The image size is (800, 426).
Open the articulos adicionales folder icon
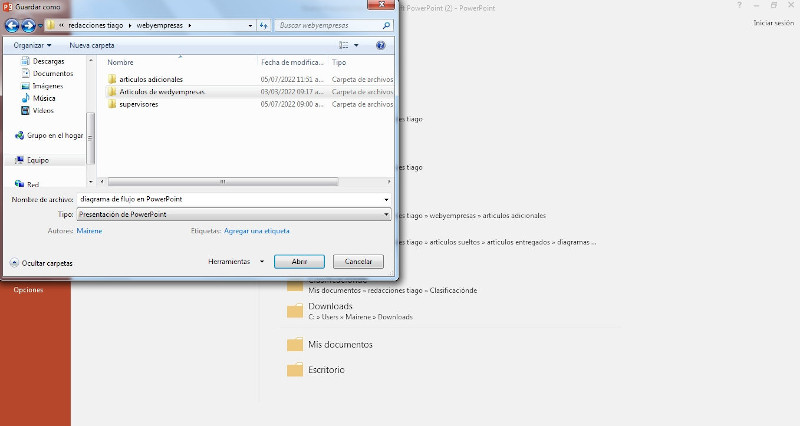[x=112, y=79]
